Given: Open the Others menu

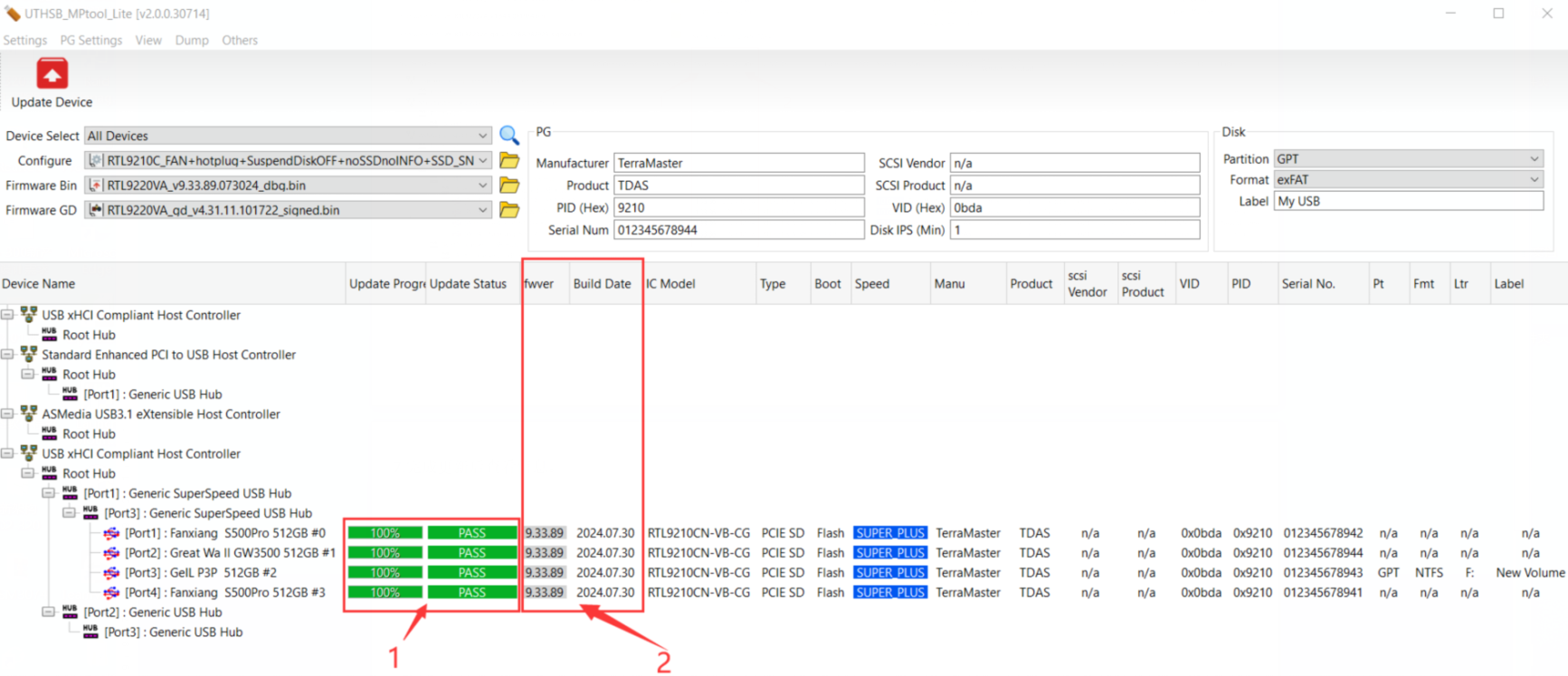Looking at the screenshot, I should tap(240, 40).
